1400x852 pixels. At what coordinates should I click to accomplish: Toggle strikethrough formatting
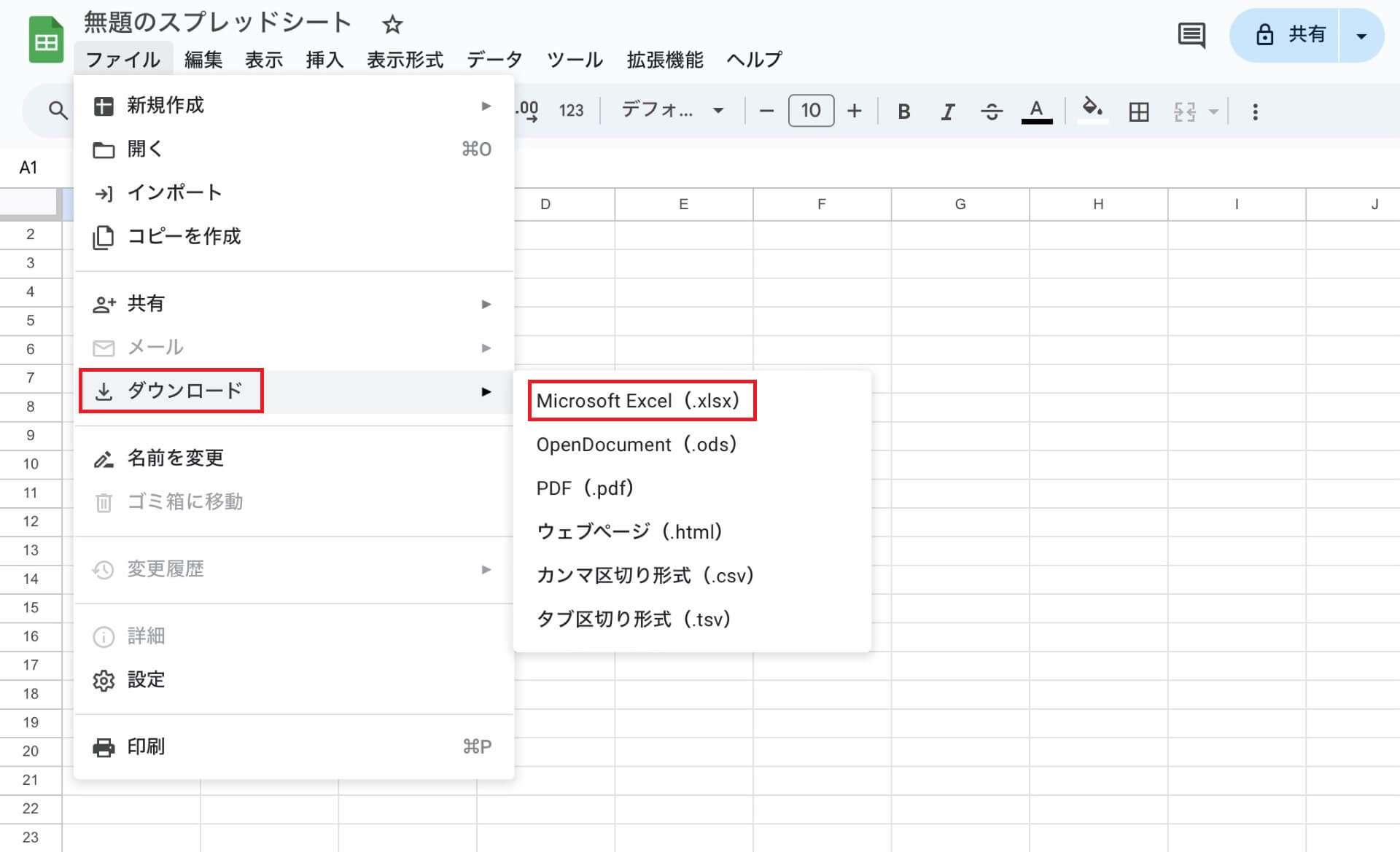click(992, 112)
